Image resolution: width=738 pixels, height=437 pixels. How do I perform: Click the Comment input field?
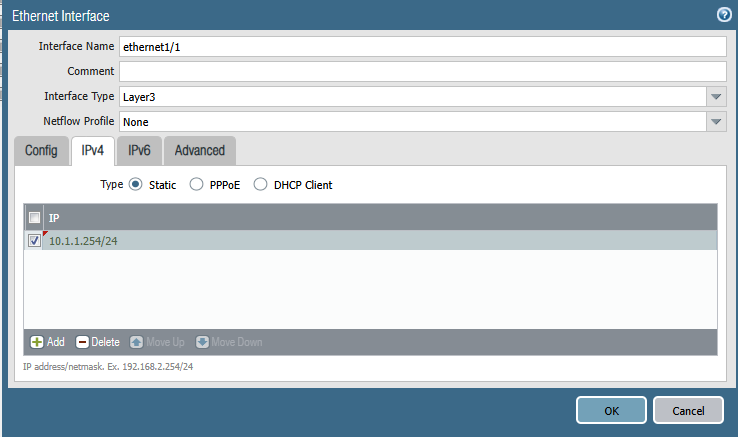[423, 72]
